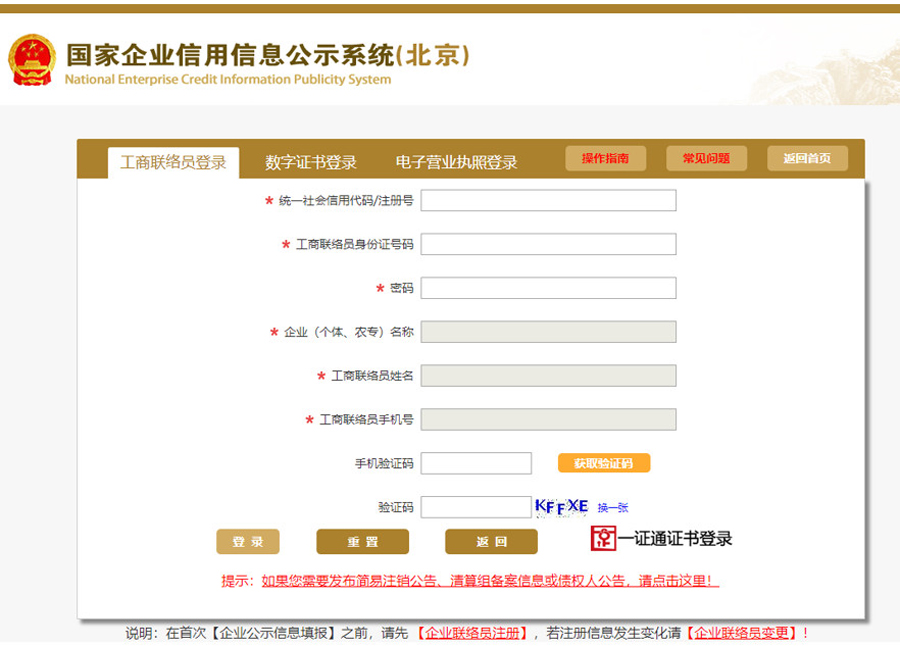Click the National Enterprise Credit Information subtitle
Image resolution: width=900 pixels, height=646 pixels.
[x=228, y=79]
